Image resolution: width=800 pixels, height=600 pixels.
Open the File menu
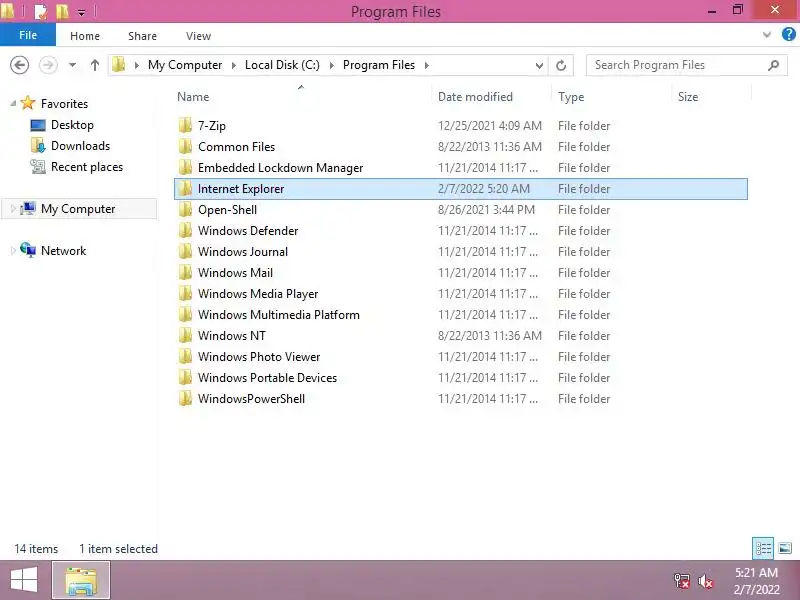tap(28, 35)
